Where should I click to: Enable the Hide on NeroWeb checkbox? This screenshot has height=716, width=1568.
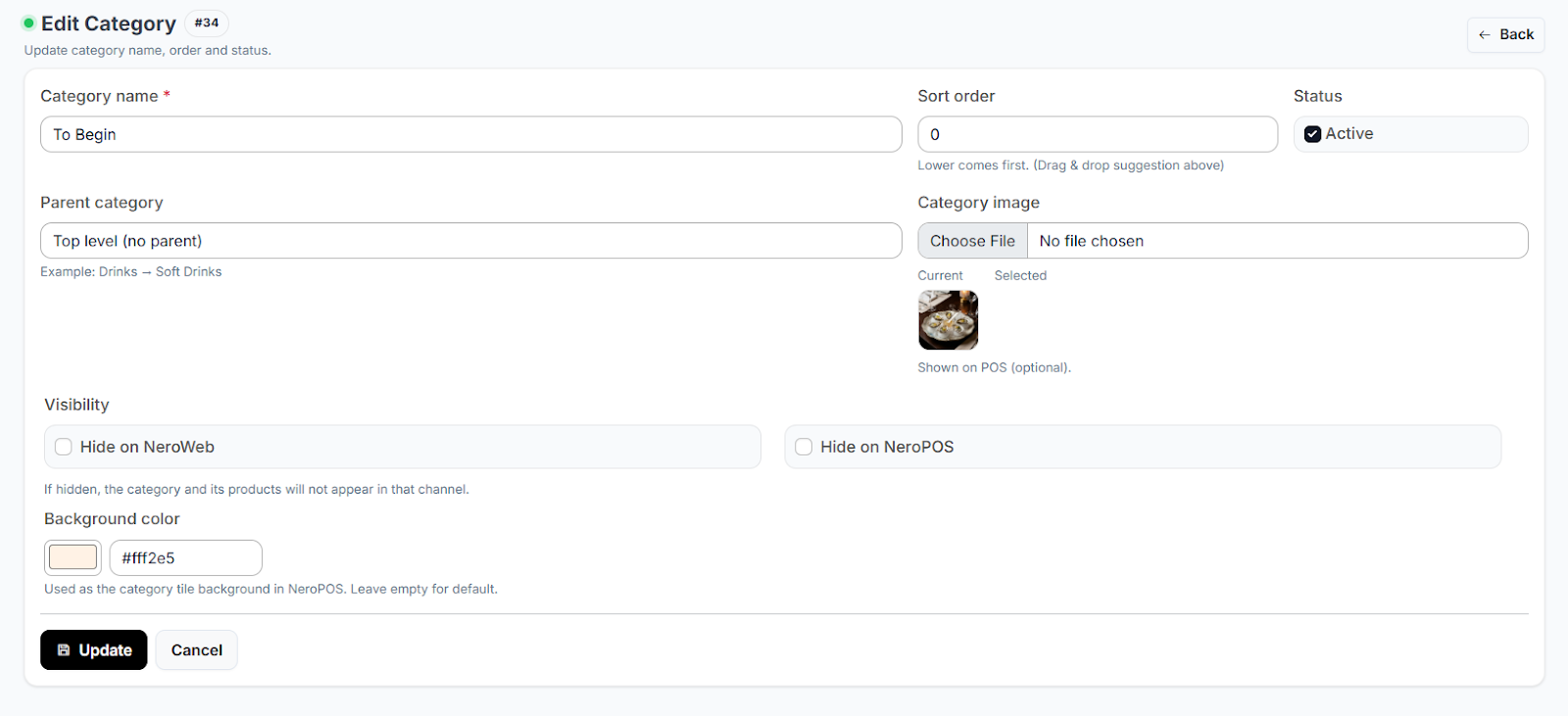tap(64, 447)
